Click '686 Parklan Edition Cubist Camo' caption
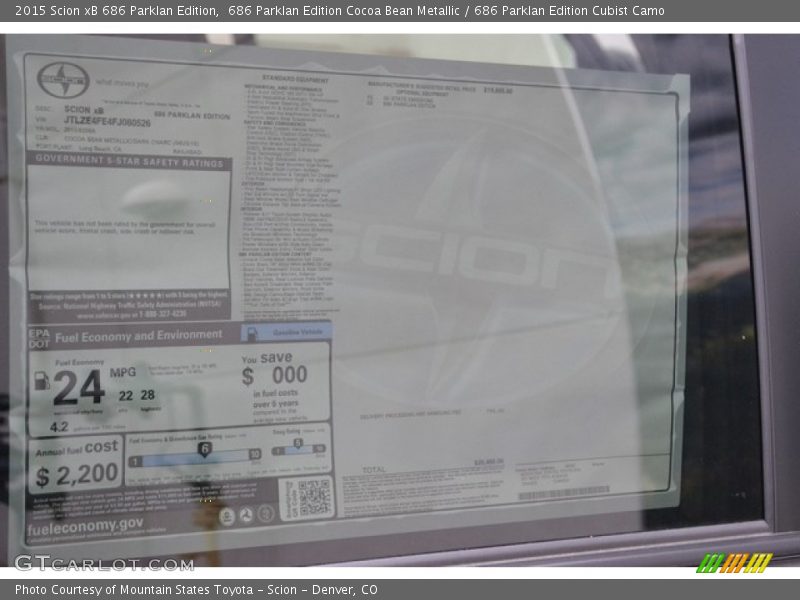800x600 pixels. coord(569,11)
